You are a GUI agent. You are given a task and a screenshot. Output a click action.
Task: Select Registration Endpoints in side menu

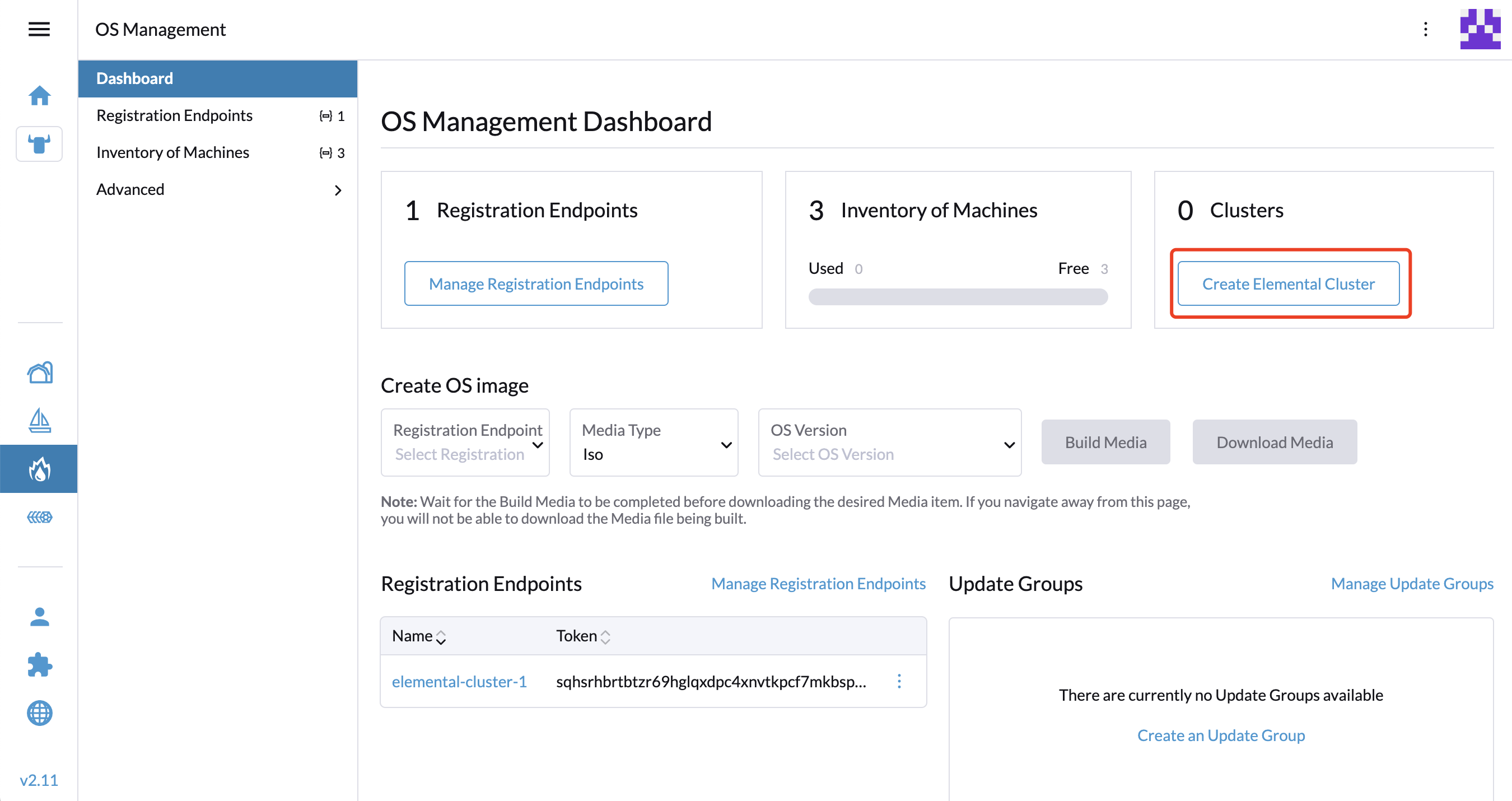(x=174, y=116)
